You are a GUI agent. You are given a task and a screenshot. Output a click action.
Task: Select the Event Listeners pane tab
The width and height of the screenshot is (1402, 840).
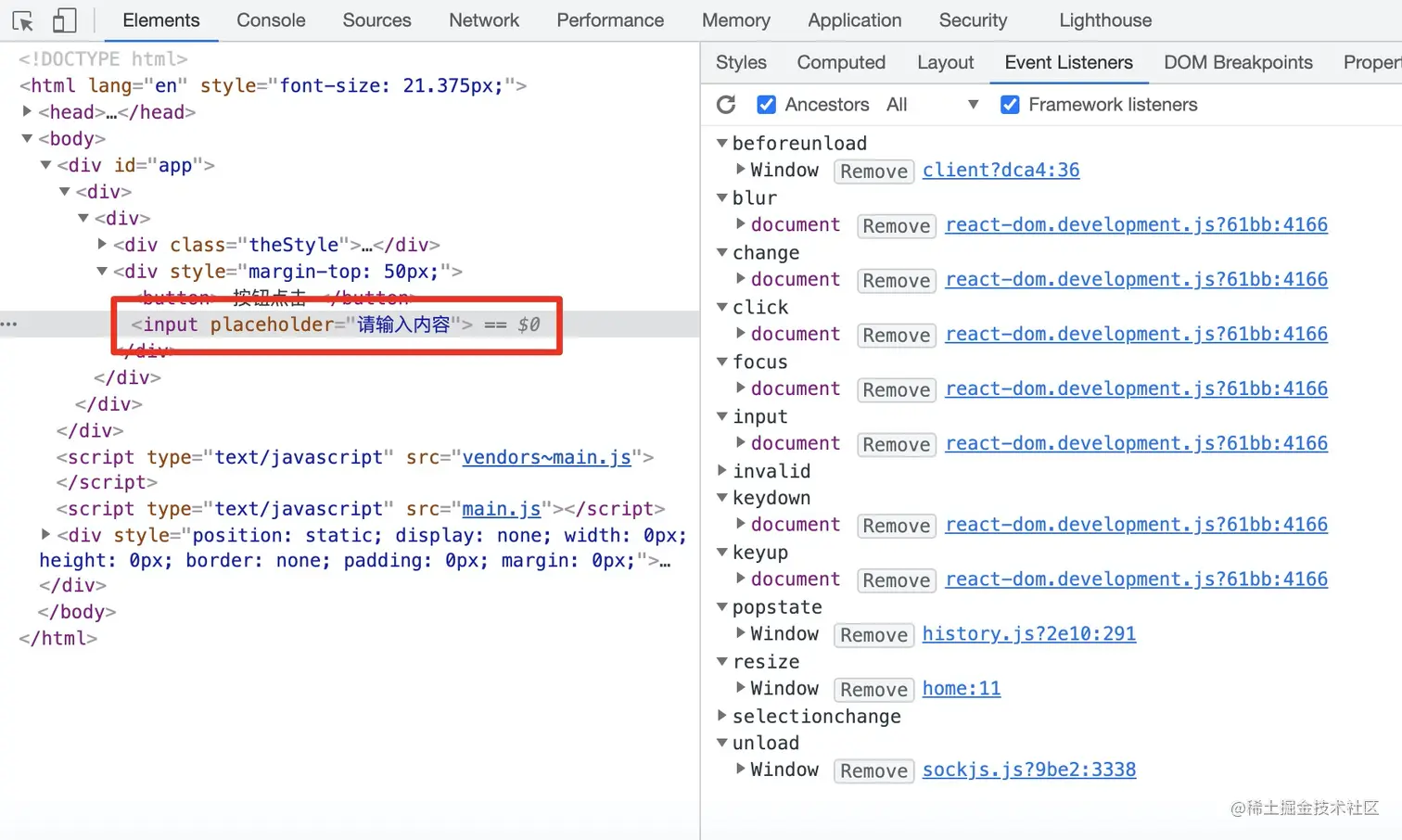[x=1068, y=62]
